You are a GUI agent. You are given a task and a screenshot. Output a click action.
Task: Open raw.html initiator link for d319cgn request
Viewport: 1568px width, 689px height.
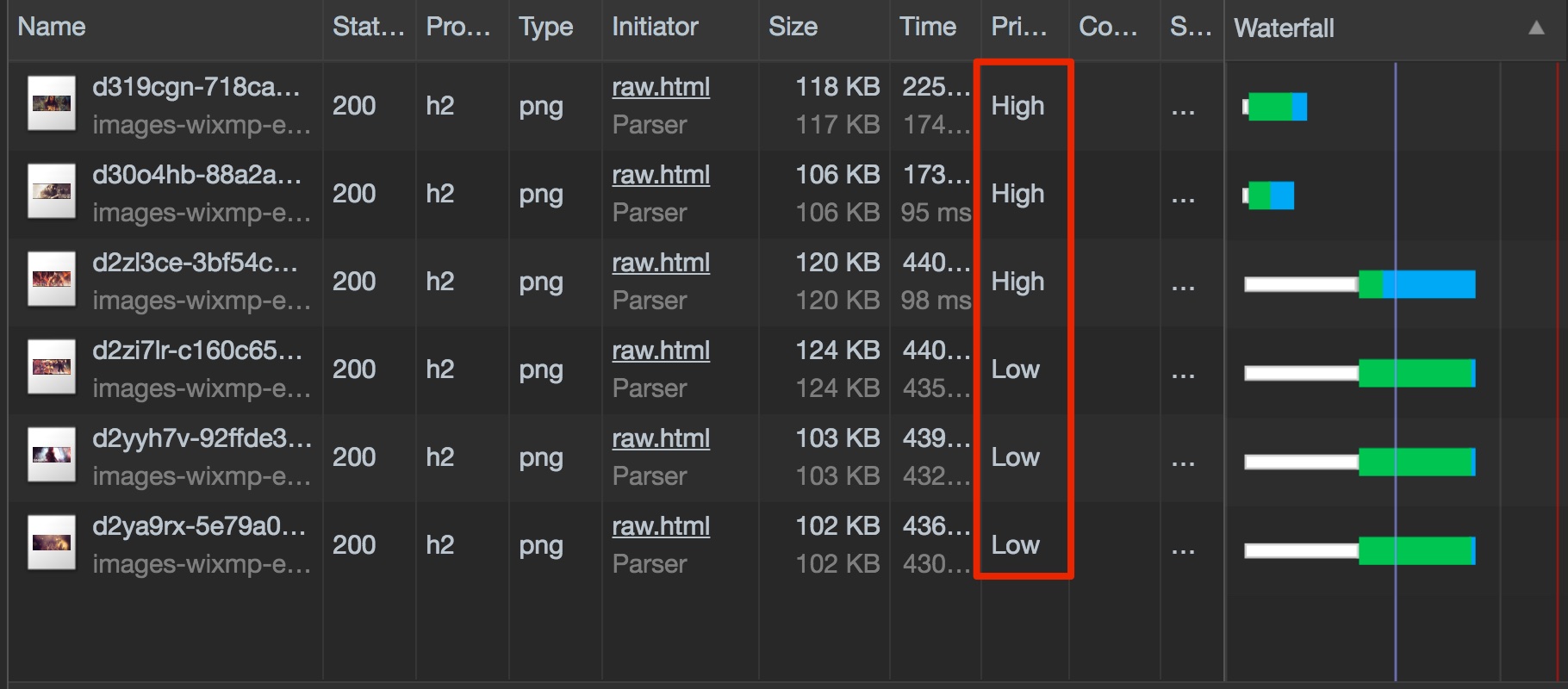pyautogui.click(x=661, y=87)
